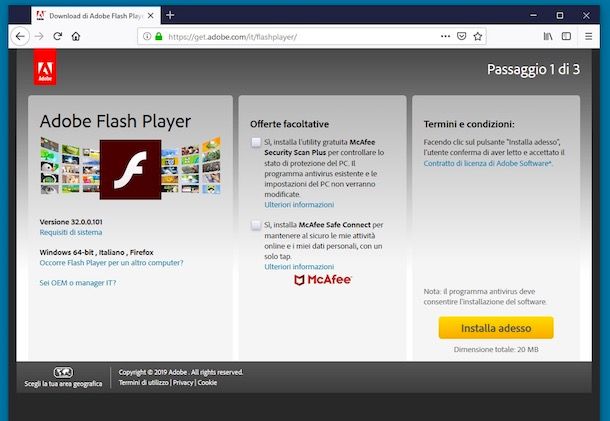This screenshot has height=421, width=610.
Task: Open the Requisiti di sistema link
Action: click(x=71, y=232)
